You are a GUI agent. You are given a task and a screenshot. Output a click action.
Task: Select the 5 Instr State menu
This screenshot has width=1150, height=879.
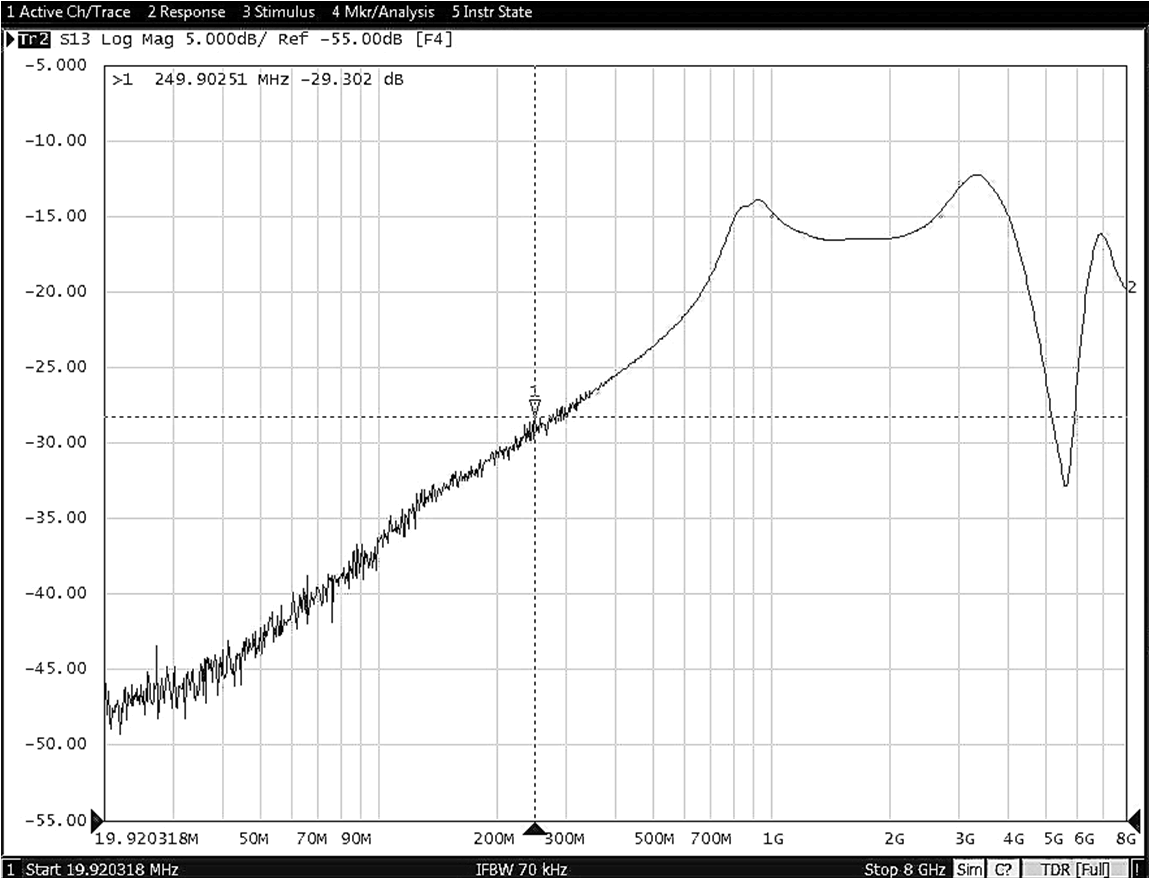(490, 11)
